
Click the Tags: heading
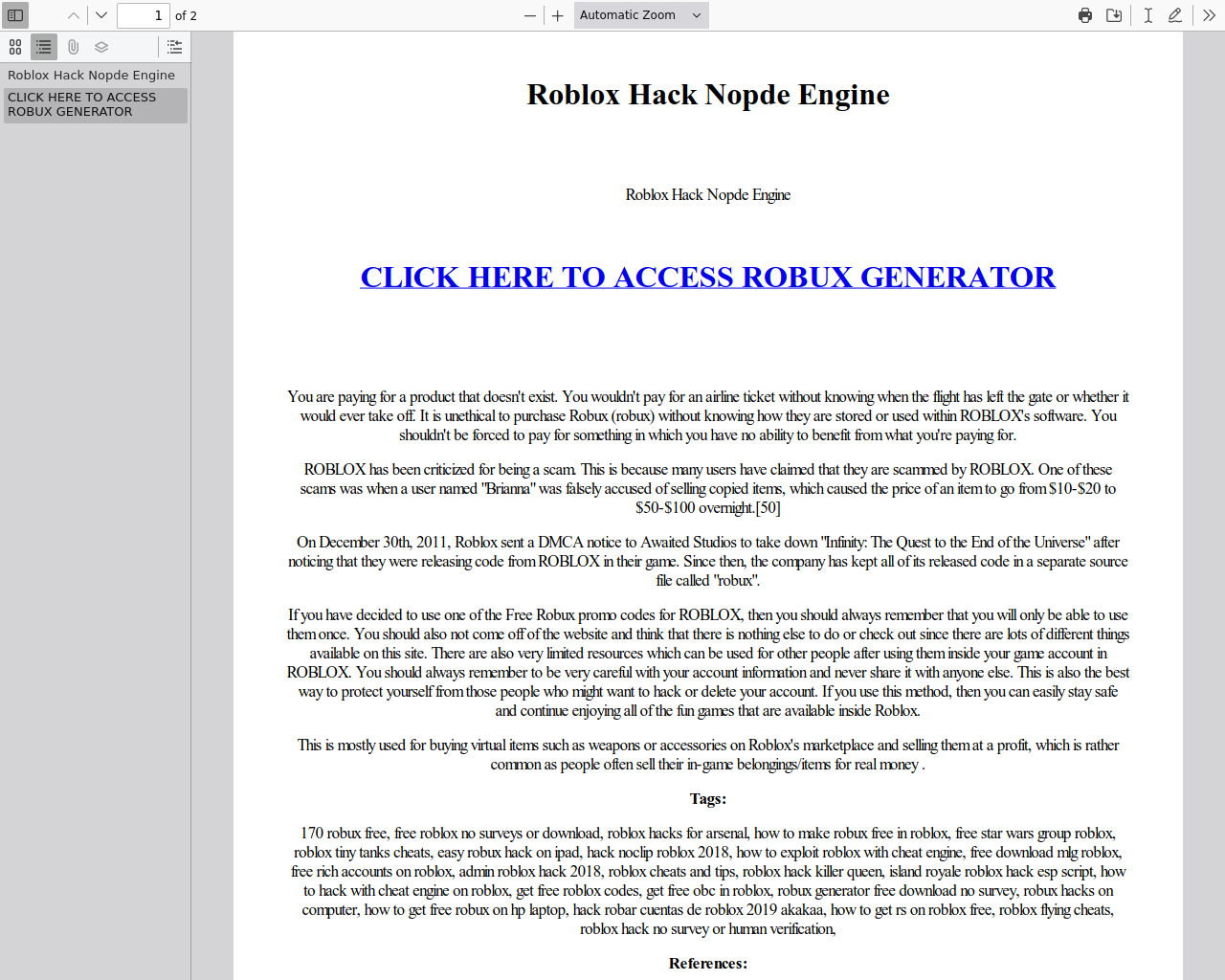coord(708,799)
